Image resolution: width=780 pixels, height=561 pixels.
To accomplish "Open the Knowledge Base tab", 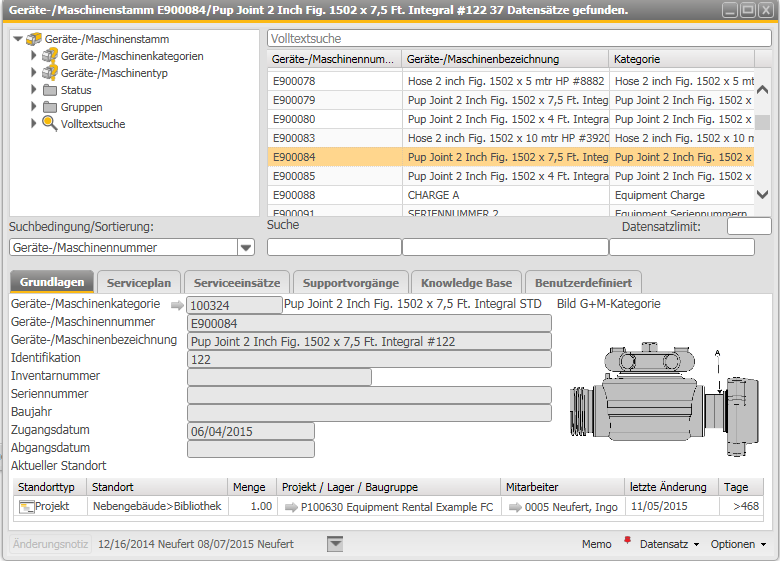I will (x=466, y=283).
